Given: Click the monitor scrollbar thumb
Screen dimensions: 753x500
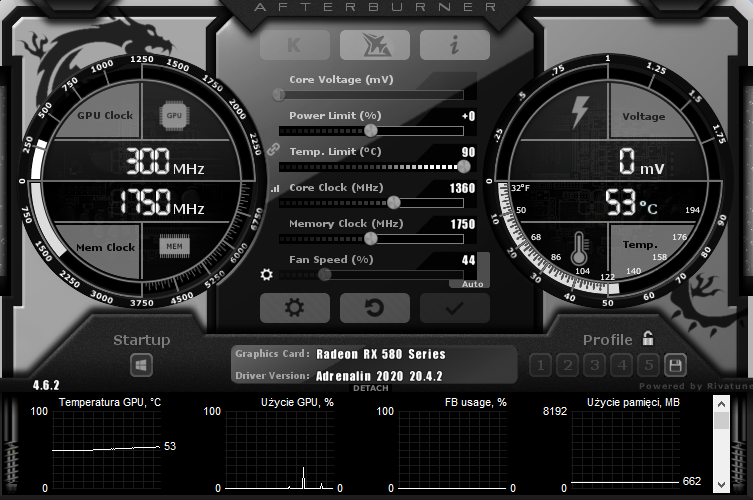Looking at the screenshot, I should 721,421.
